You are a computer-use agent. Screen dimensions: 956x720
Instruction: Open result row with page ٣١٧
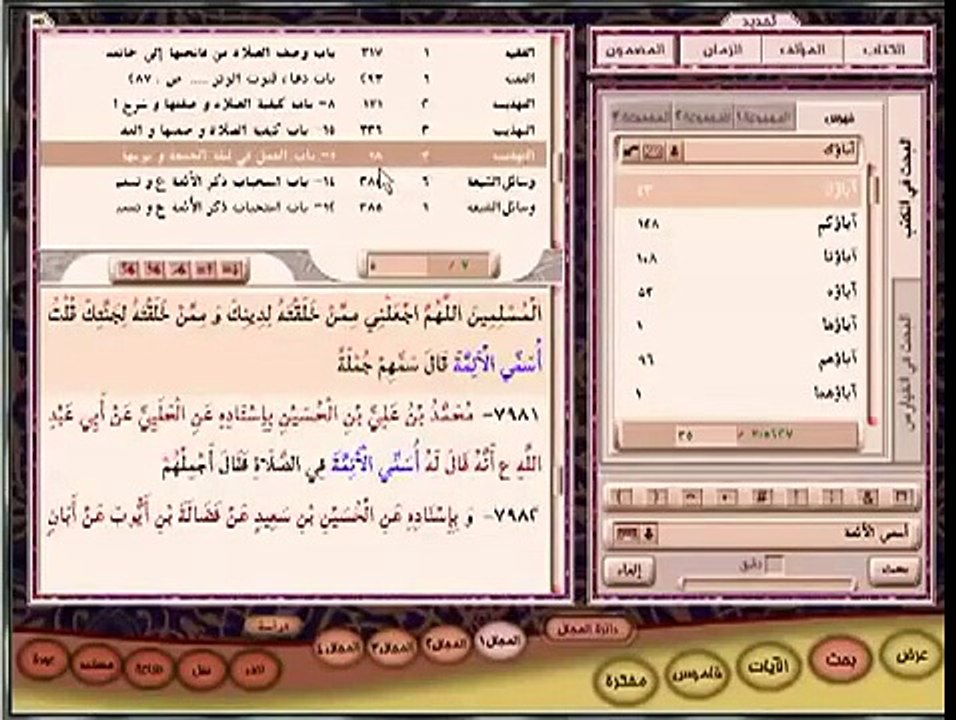tap(295, 53)
